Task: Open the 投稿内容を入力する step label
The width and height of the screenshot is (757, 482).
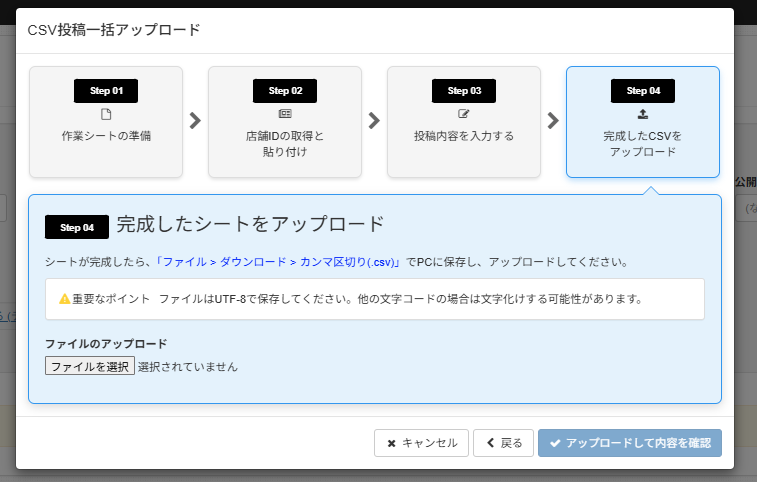Action: tap(463, 135)
